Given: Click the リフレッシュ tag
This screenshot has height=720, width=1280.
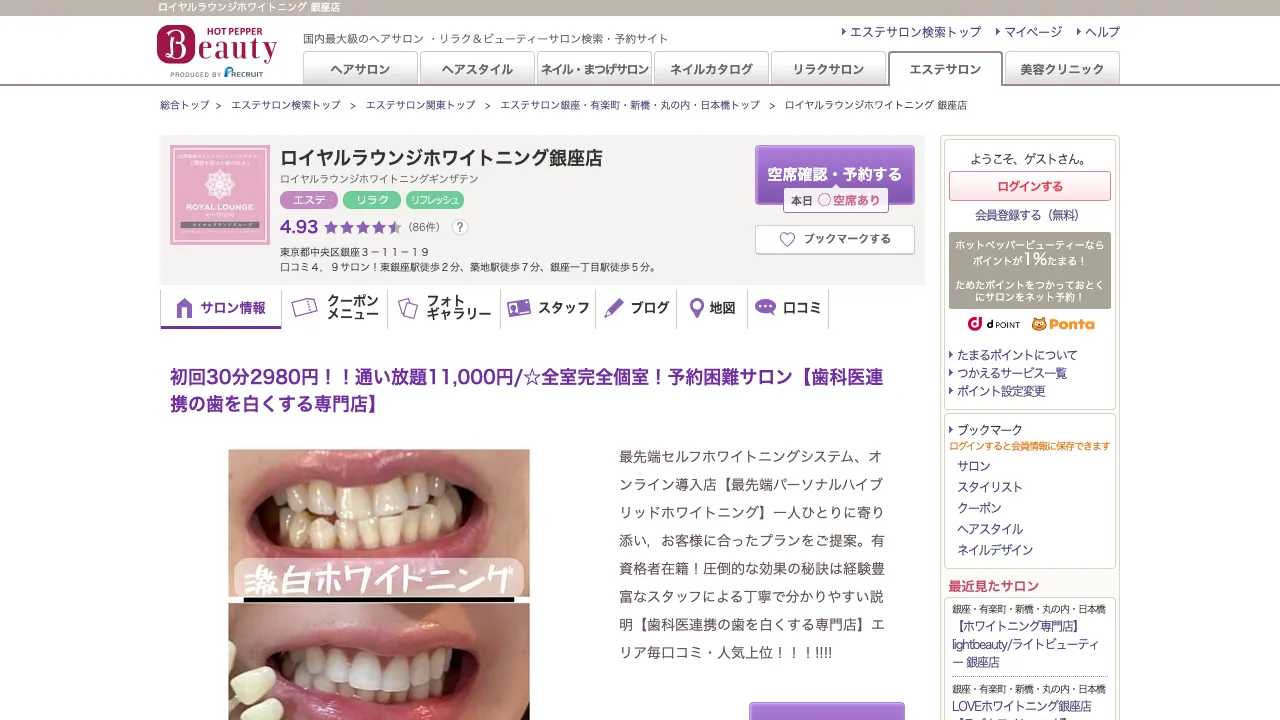Looking at the screenshot, I should point(435,200).
